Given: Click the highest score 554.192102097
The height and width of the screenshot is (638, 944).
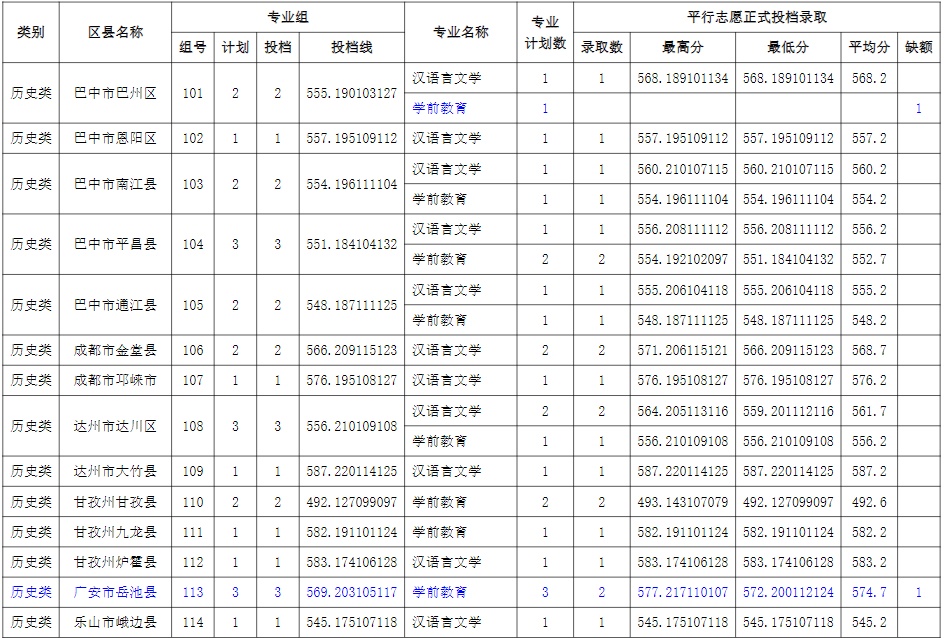Looking at the screenshot, I should 683,259.
